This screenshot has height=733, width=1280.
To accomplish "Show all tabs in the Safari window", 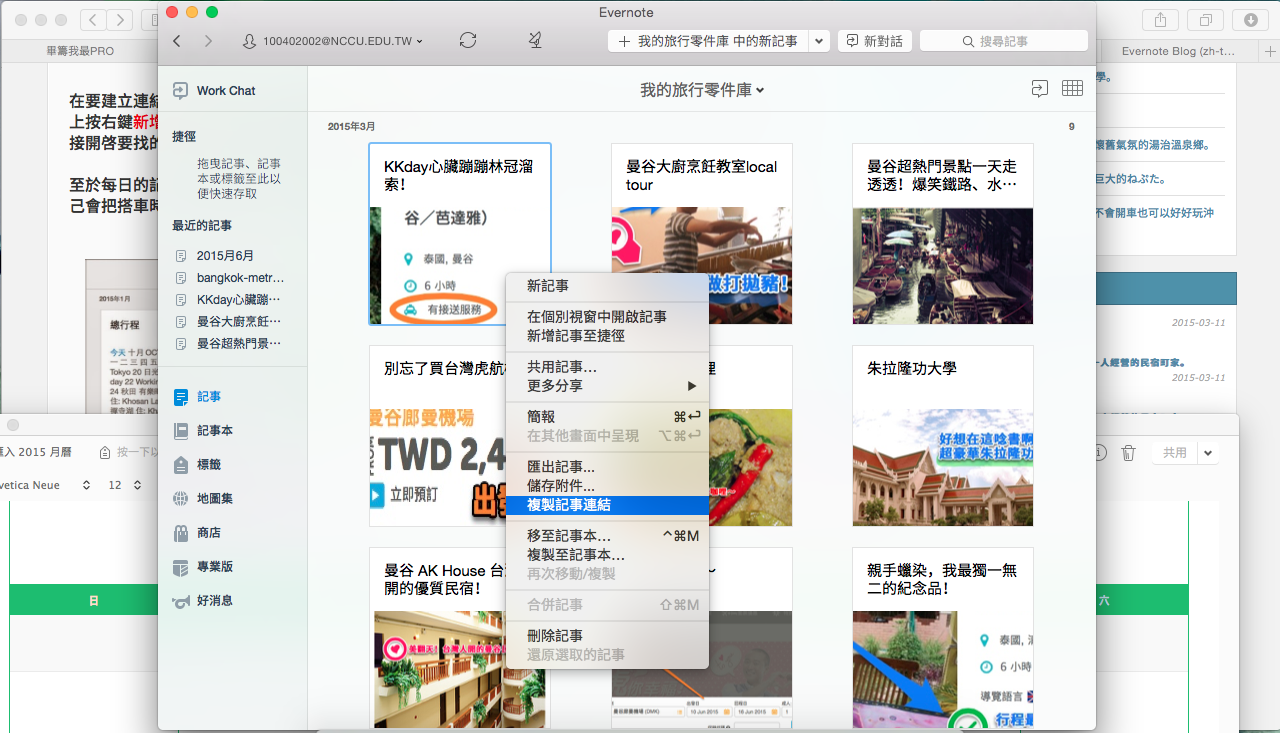I will point(1206,20).
